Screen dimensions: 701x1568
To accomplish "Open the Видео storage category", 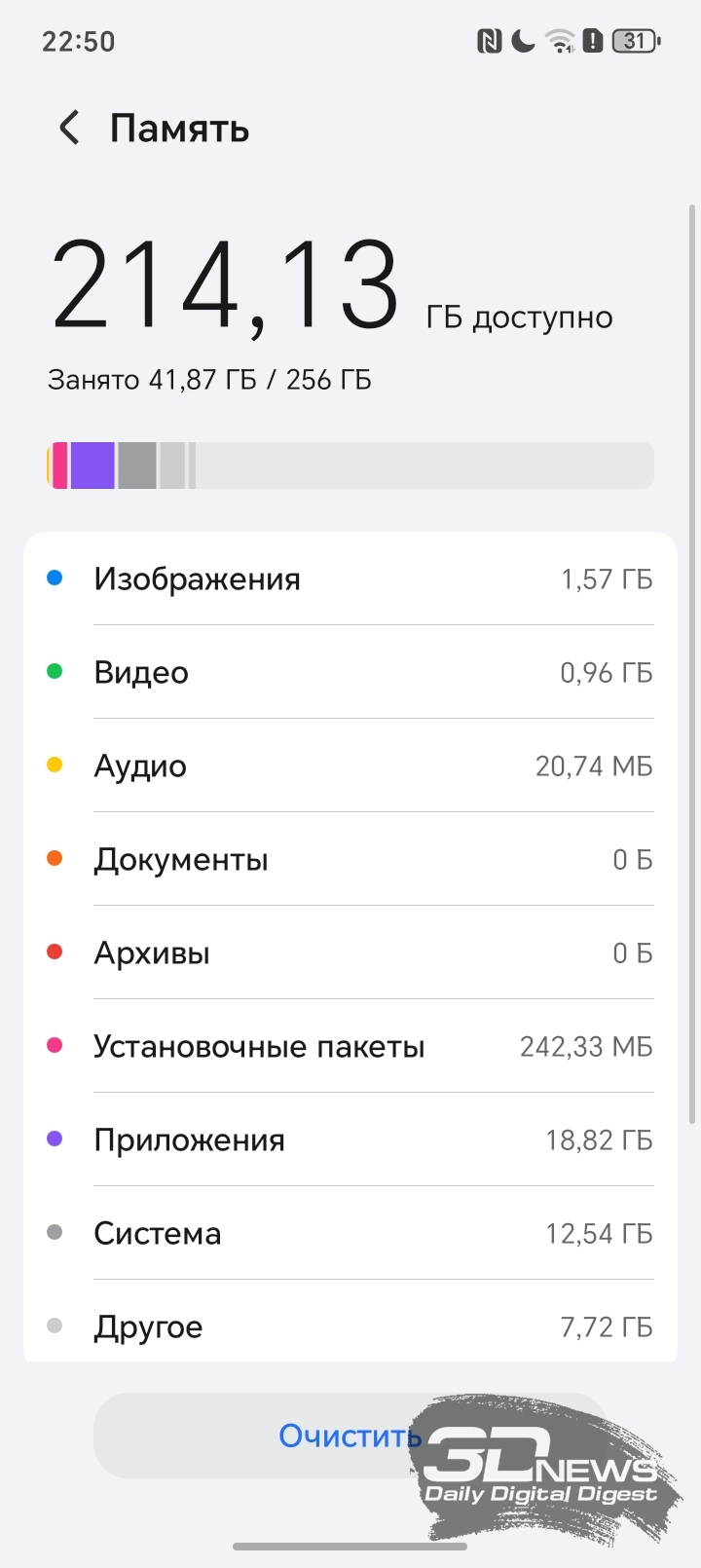I will [x=350, y=673].
